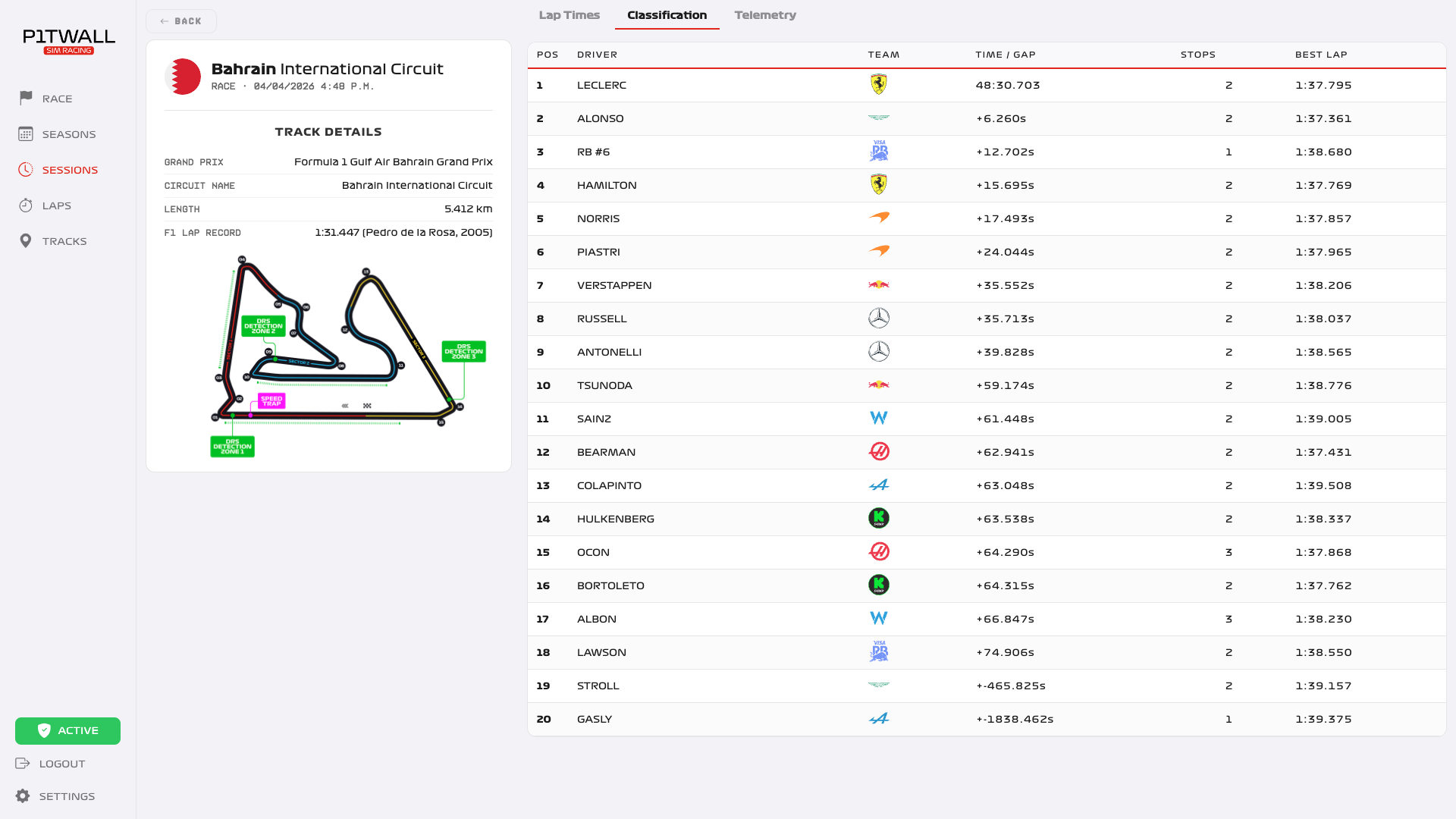Image resolution: width=1456 pixels, height=819 pixels.
Task: Click the Bahrain flag circle icon
Action: pyautogui.click(x=183, y=77)
